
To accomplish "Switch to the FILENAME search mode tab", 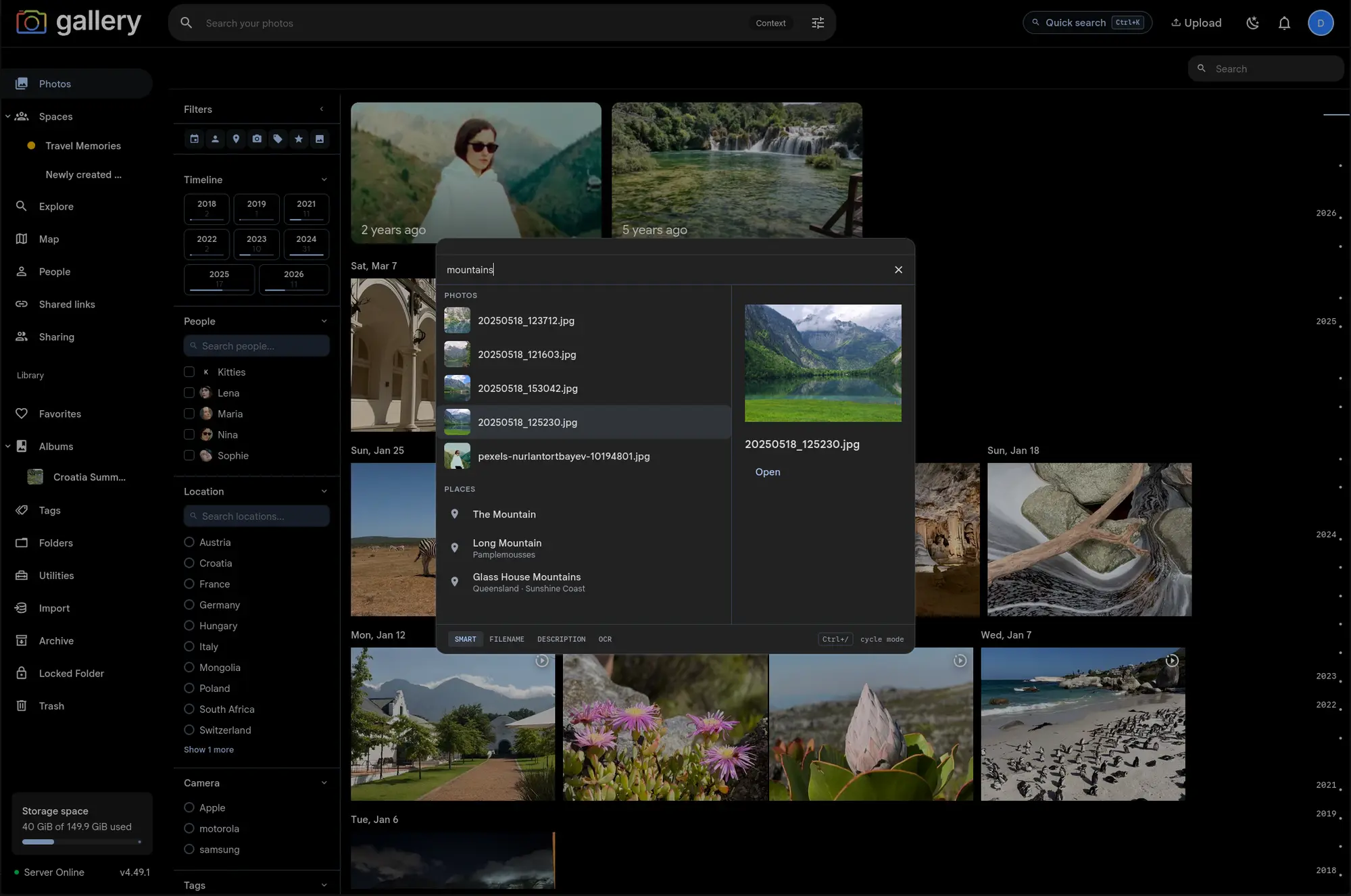I will [506, 639].
